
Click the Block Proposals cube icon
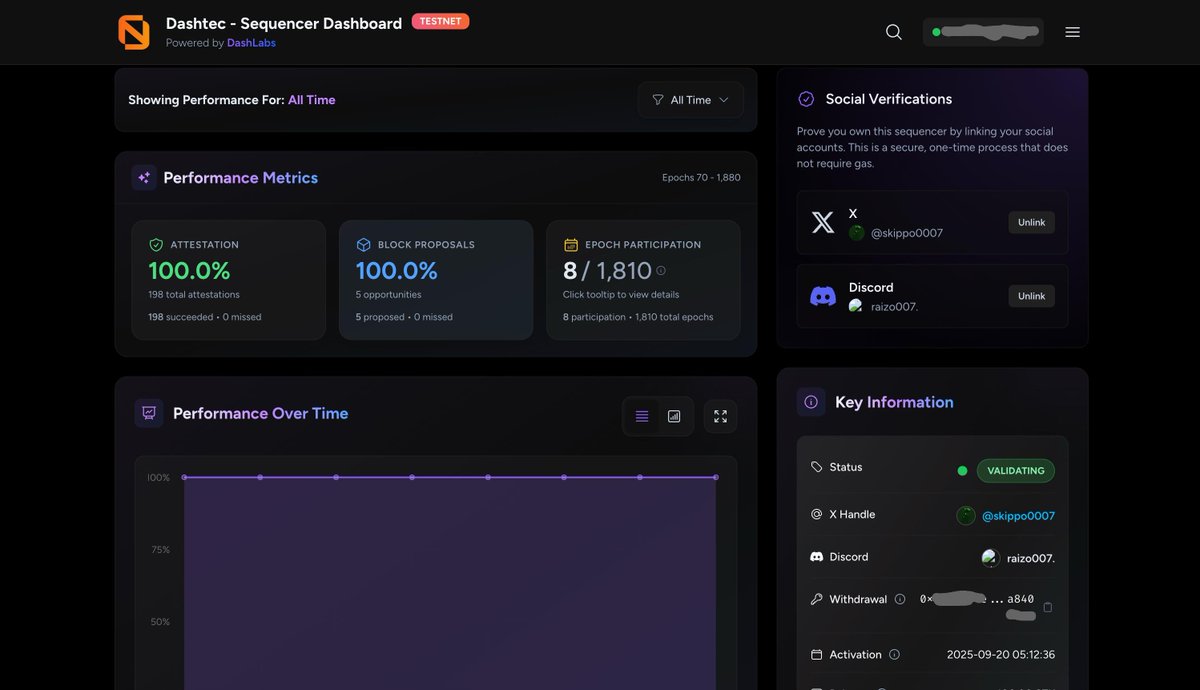click(x=363, y=244)
